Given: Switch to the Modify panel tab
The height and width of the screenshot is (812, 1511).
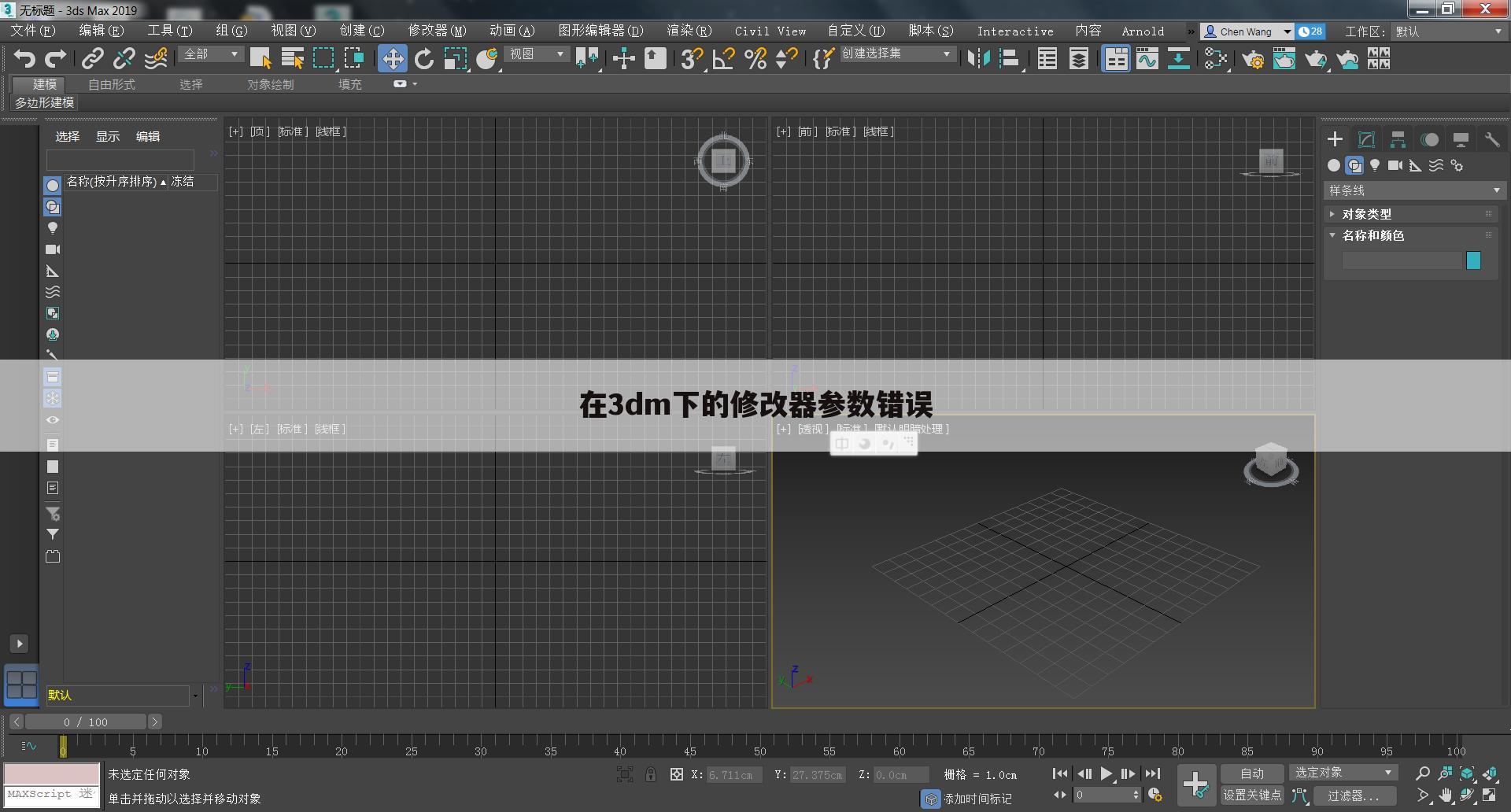Looking at the screenshot, I should pos(1366,139).
